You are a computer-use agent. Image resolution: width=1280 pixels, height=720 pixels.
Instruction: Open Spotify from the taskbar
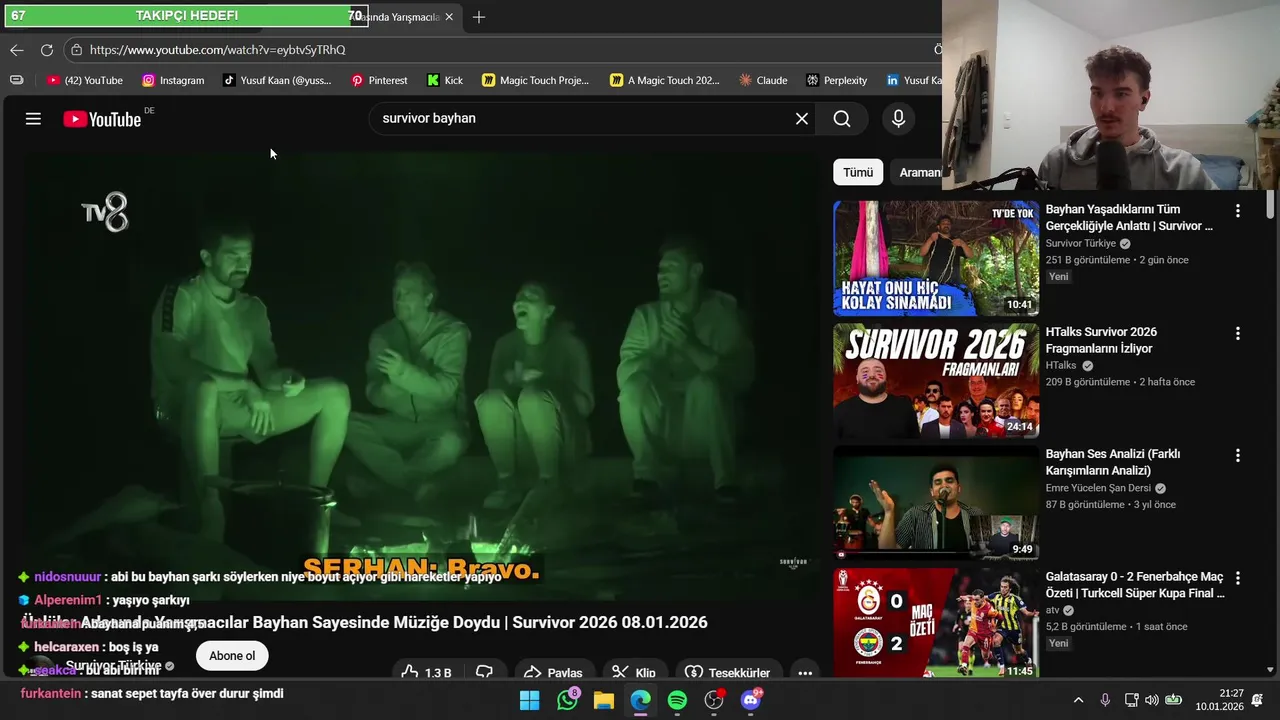(677, 700)
